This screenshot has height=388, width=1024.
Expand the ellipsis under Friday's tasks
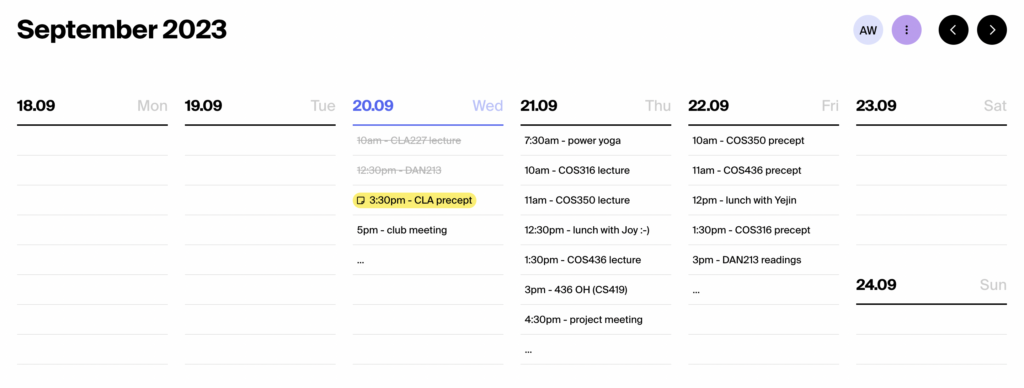[x=696, y=291]
